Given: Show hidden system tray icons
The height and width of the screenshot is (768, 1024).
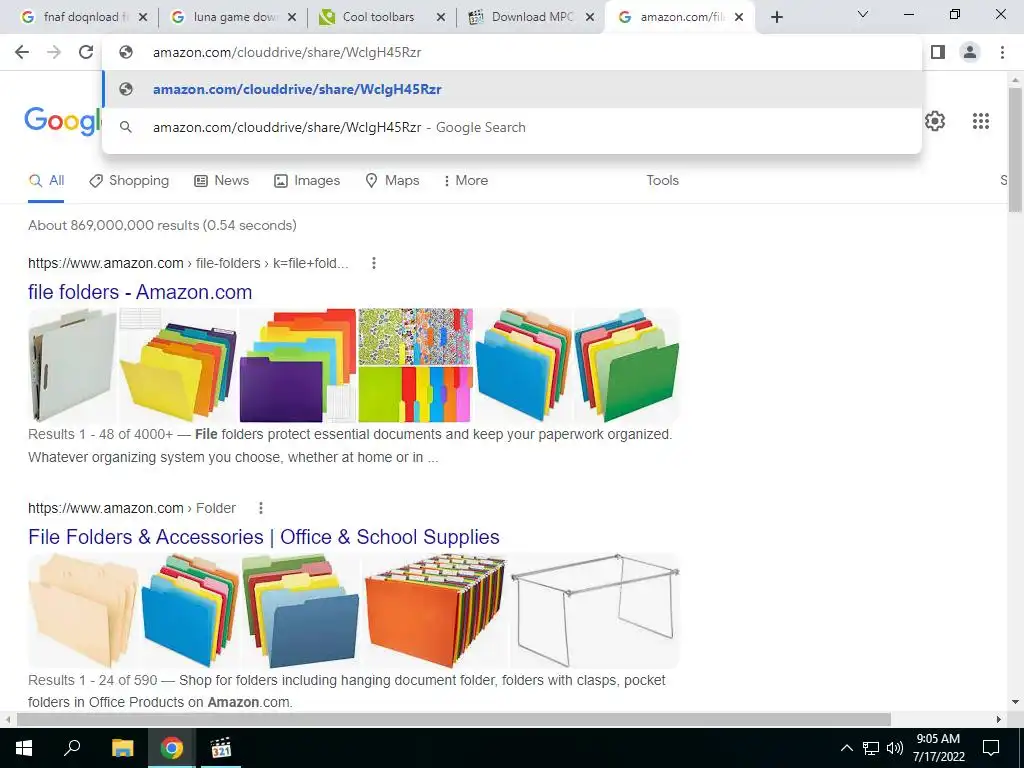Looking at the screenshot, I should pyautogui.click(x=846, y=748).
